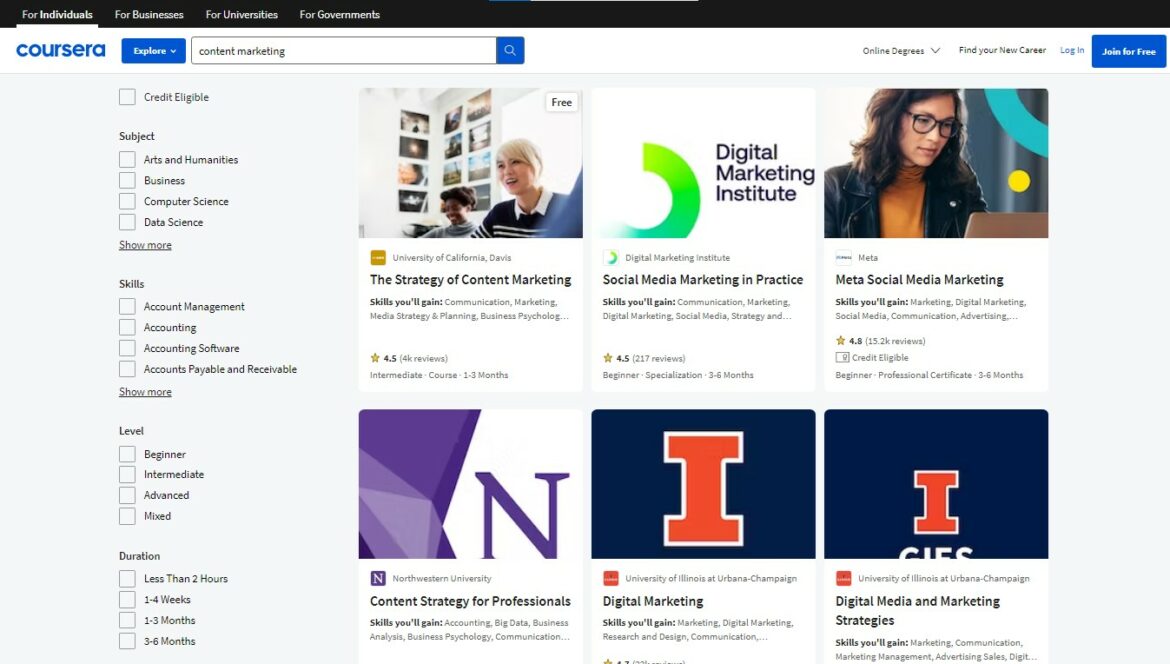Viewport: 1170px width, 664px height.
Task: Expand Show more under Skills
Action: coord(146,392)
